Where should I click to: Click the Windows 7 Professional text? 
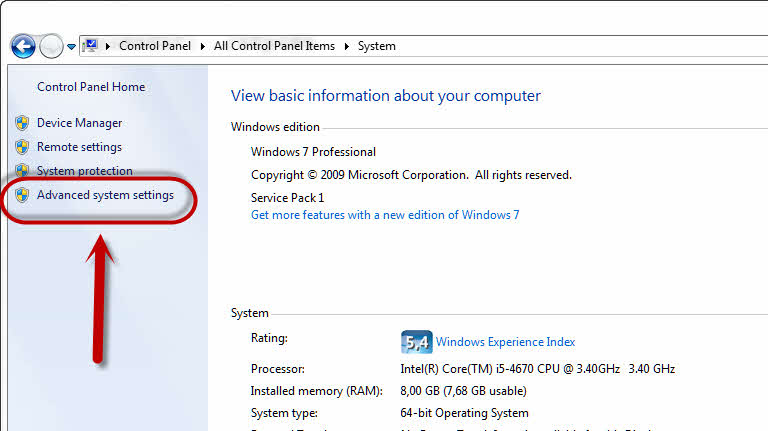[313, 152]
